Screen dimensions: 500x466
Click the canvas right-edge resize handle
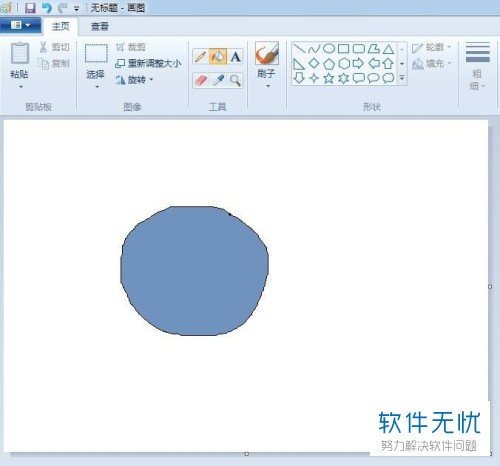[x=490, y=287]
